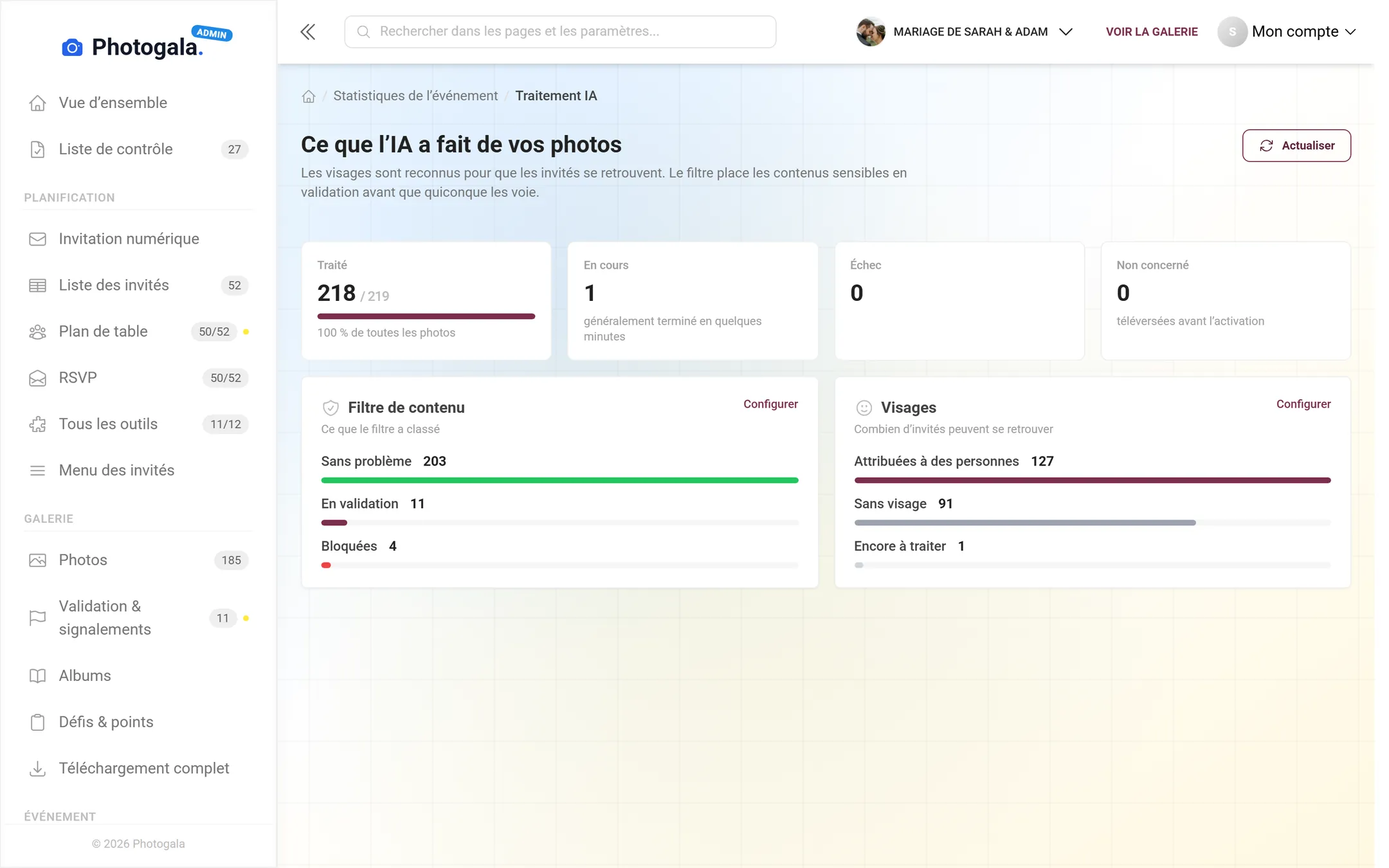Click the home breadcrumb icon
The width and height of the screenshot is (1389, 868).
coord(309,96)
